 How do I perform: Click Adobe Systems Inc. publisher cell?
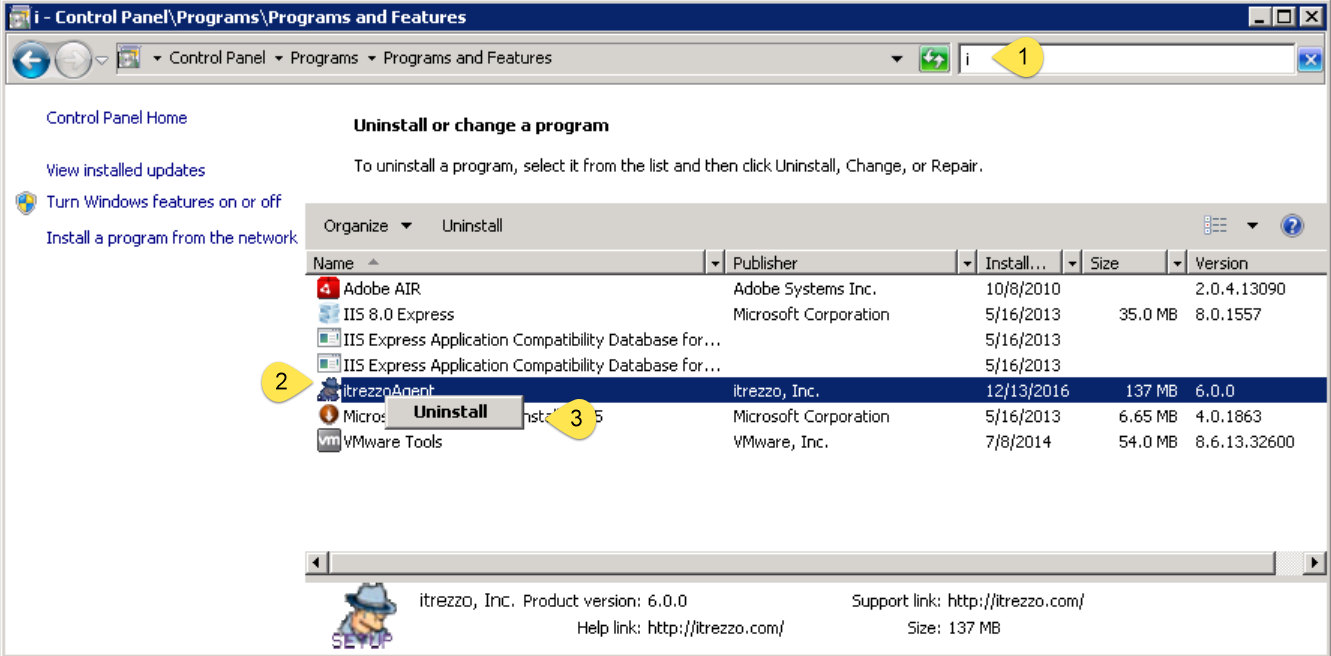point(805,289)
